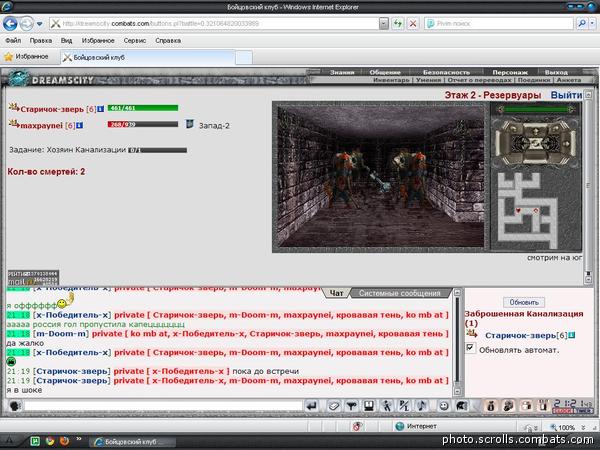Viewport: 600px width, 450px height.
Task: Switch to the Чат tab
Action: 336,293
